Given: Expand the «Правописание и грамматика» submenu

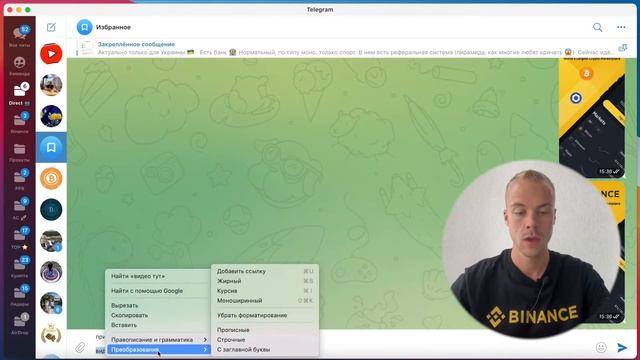Looking at the screenshot, I should pyautogui.click(x=159, y=340).
